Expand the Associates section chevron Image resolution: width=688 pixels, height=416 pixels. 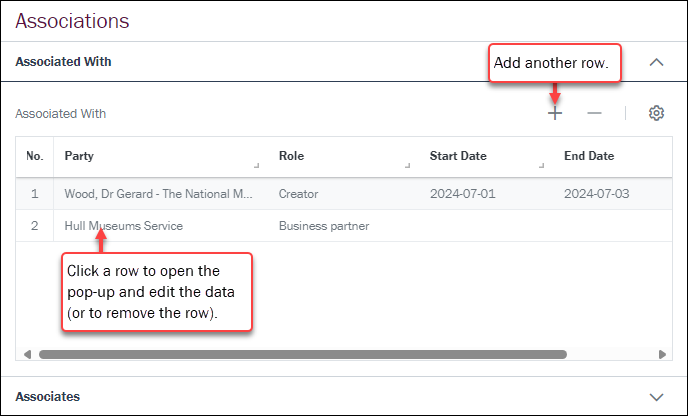(656, 397)
